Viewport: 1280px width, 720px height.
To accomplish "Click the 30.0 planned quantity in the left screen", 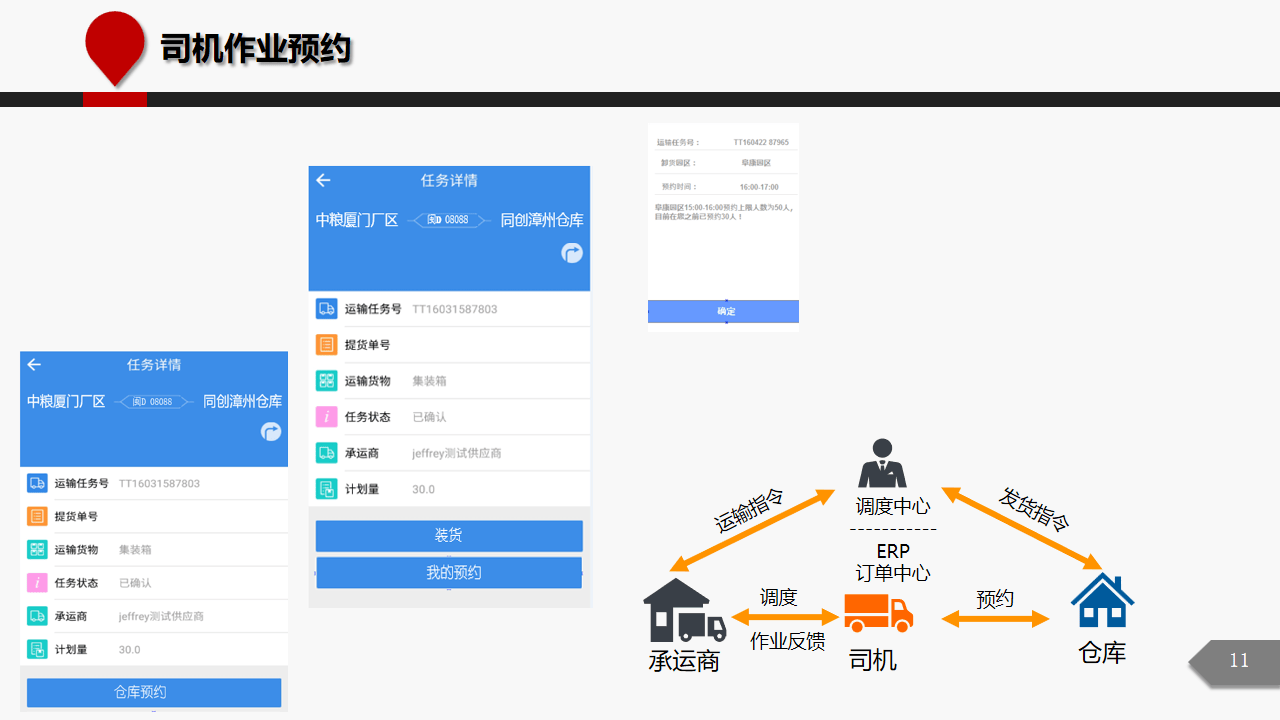I will click(x=129, y=649).
